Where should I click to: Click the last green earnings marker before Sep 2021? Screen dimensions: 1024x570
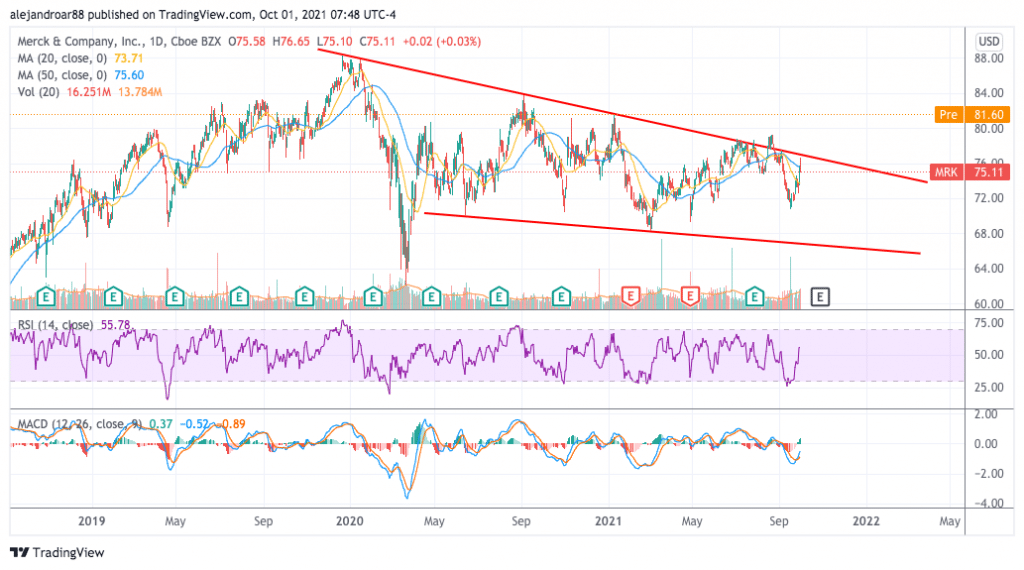[x=755, y=296]
